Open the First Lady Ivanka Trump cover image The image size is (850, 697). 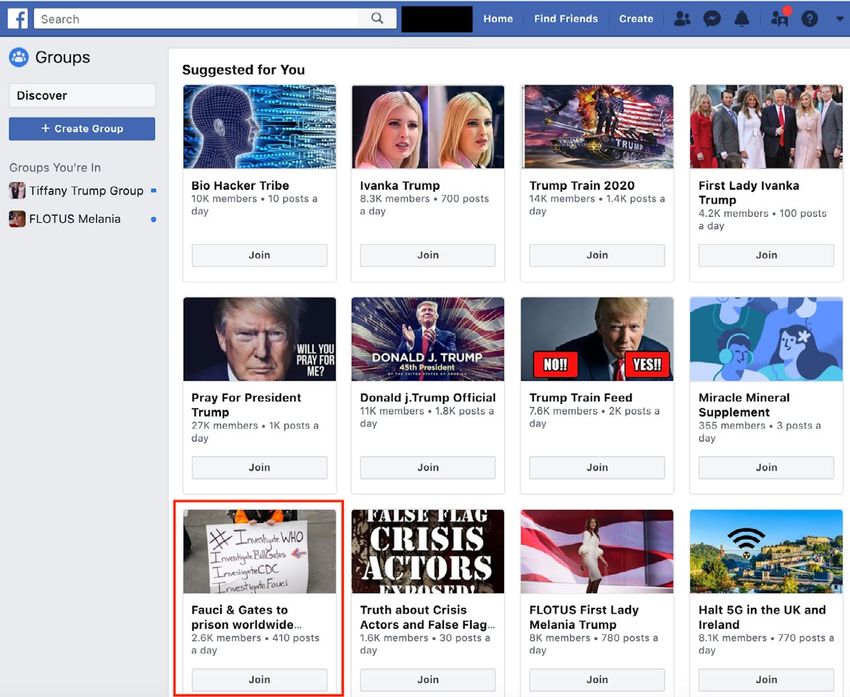click(767, 127)
